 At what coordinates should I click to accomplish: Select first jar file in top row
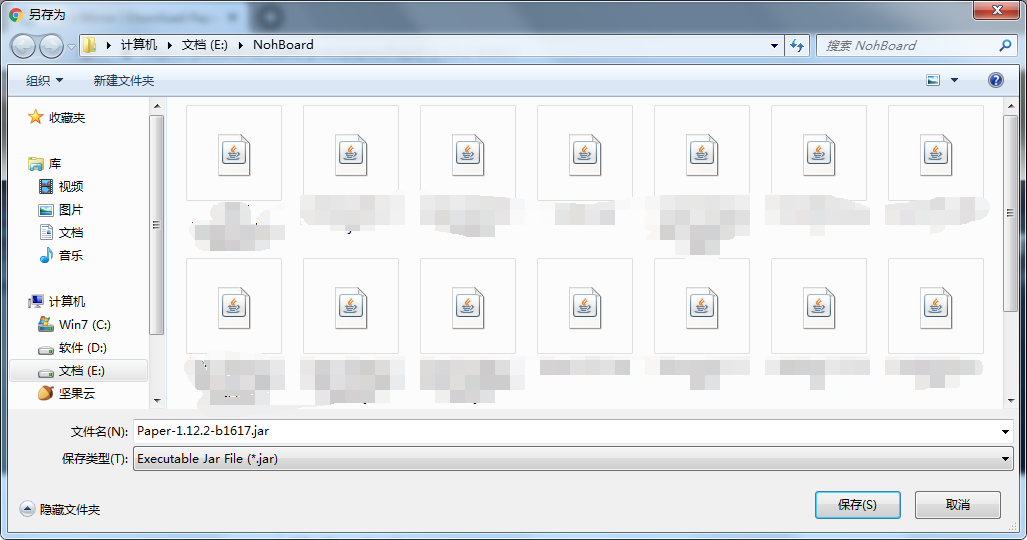(234, 154)
